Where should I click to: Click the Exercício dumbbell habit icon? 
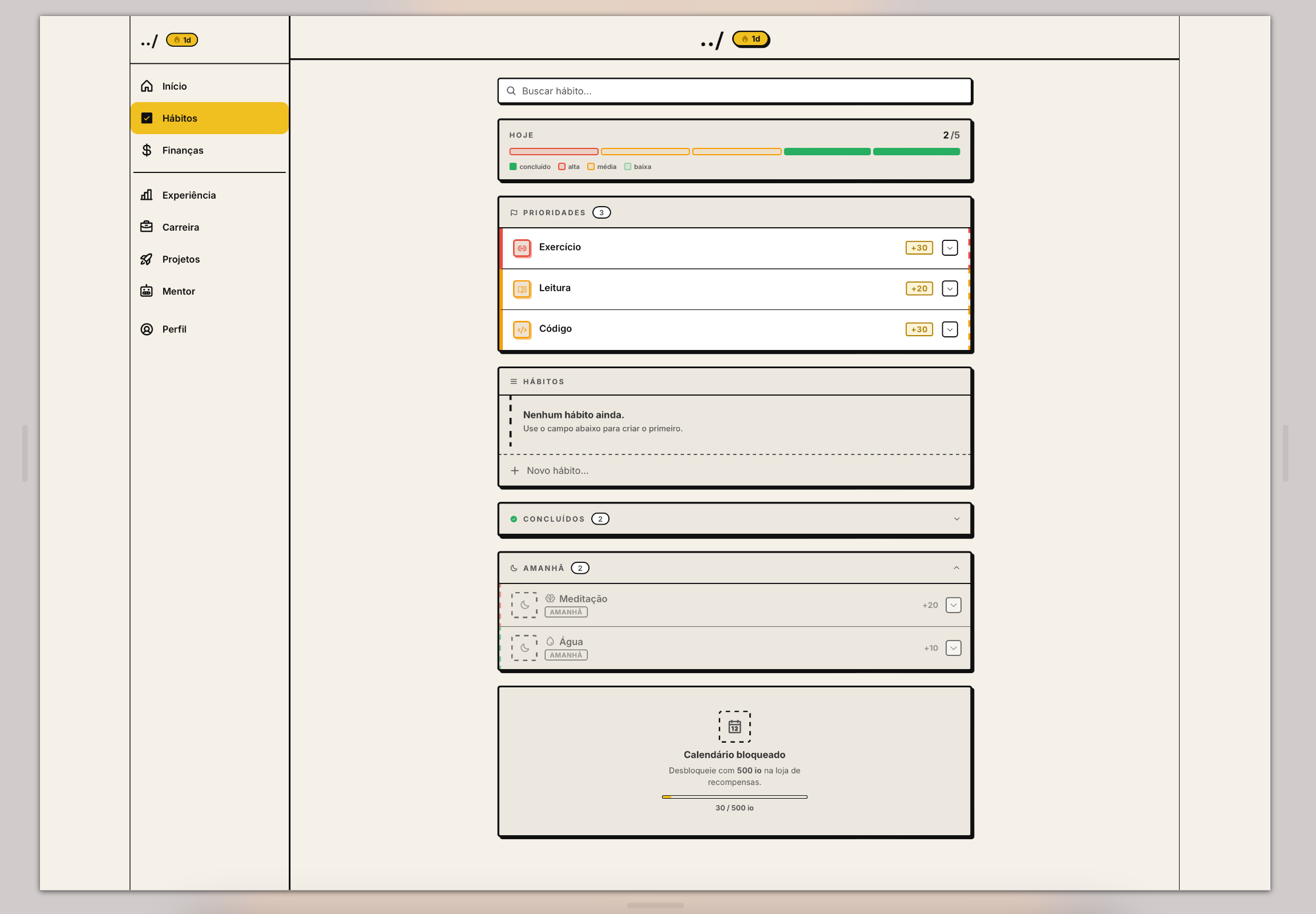click(522, 248)
